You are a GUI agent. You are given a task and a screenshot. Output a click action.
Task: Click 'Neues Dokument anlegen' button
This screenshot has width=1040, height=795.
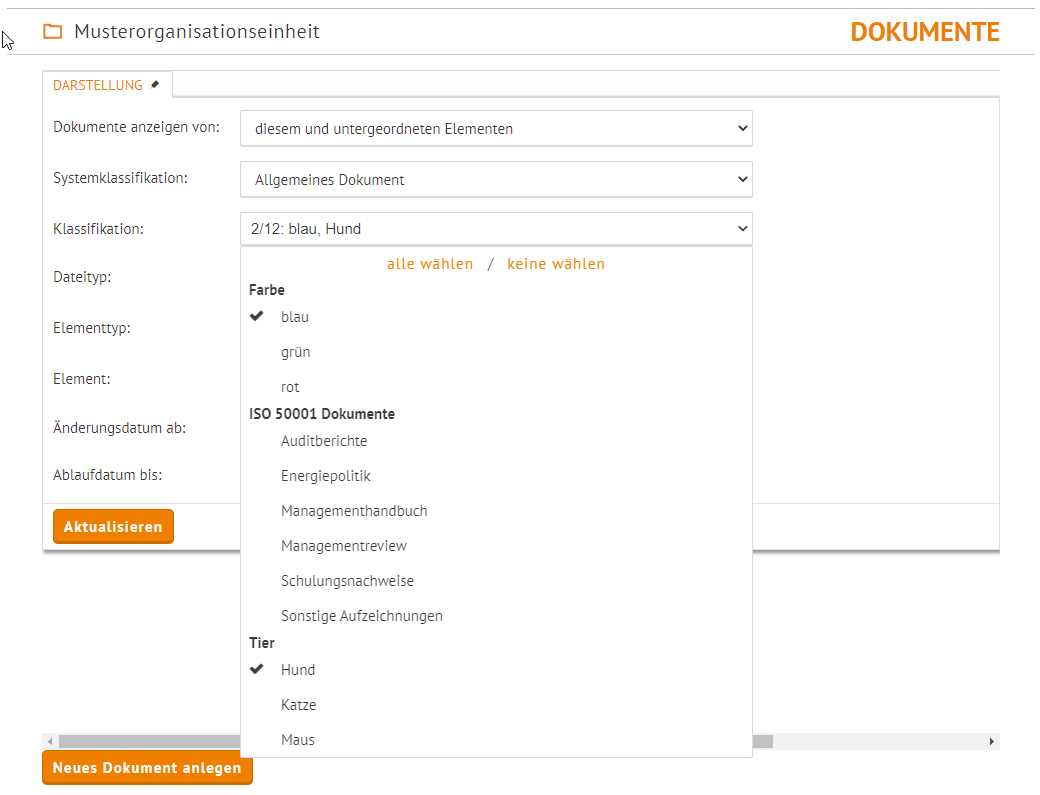click(147, 768)
